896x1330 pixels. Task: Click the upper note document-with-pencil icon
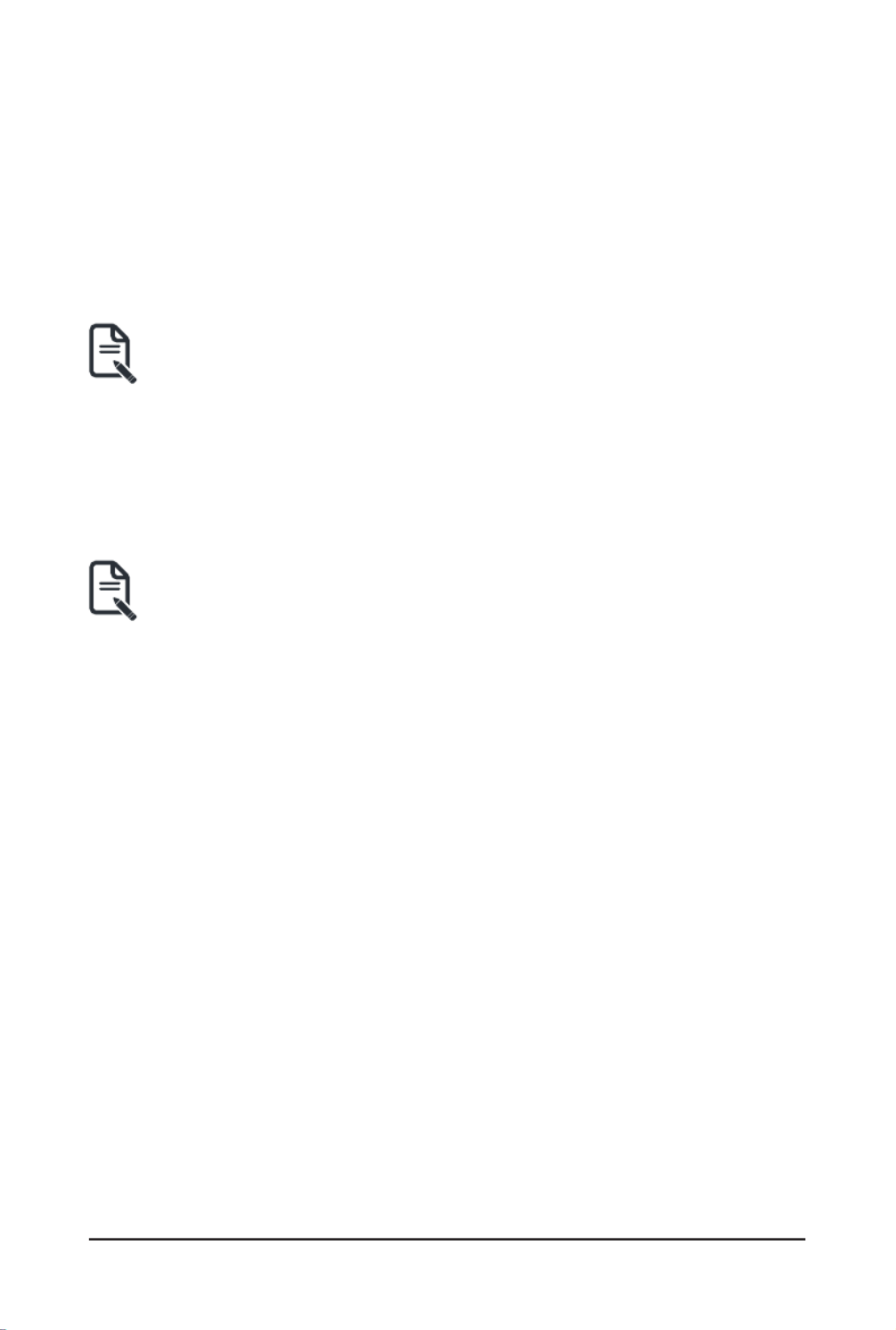pyautogui.click(x=112, y=354)
